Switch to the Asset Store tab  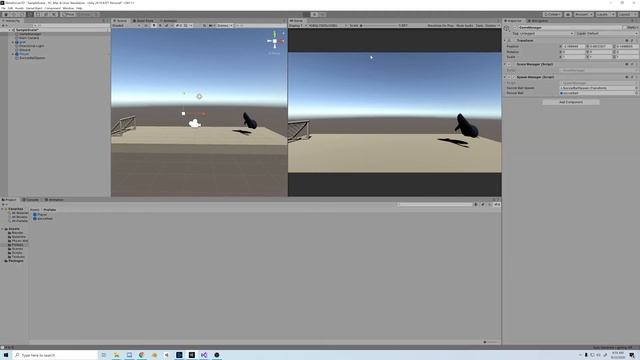click(x=144, y=20)
